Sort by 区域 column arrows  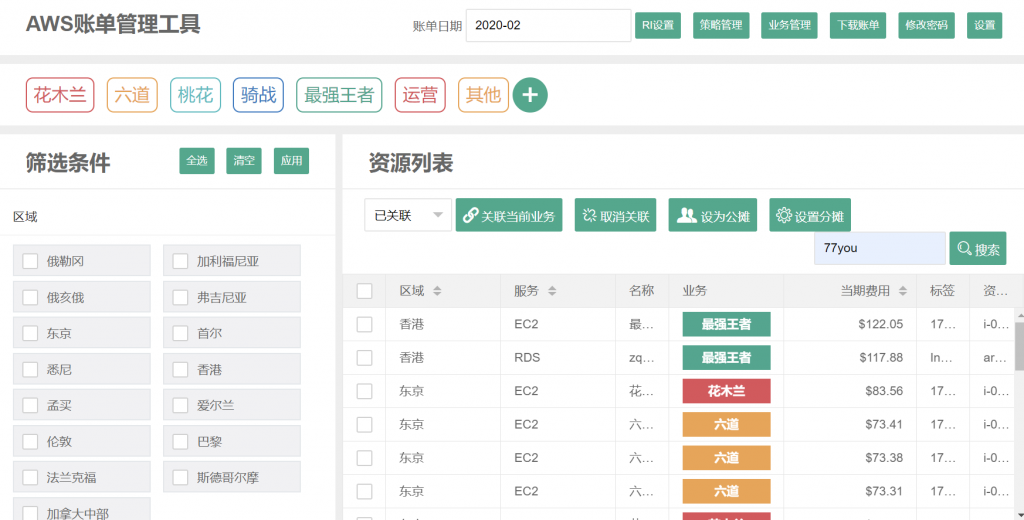tap(437, 291)
